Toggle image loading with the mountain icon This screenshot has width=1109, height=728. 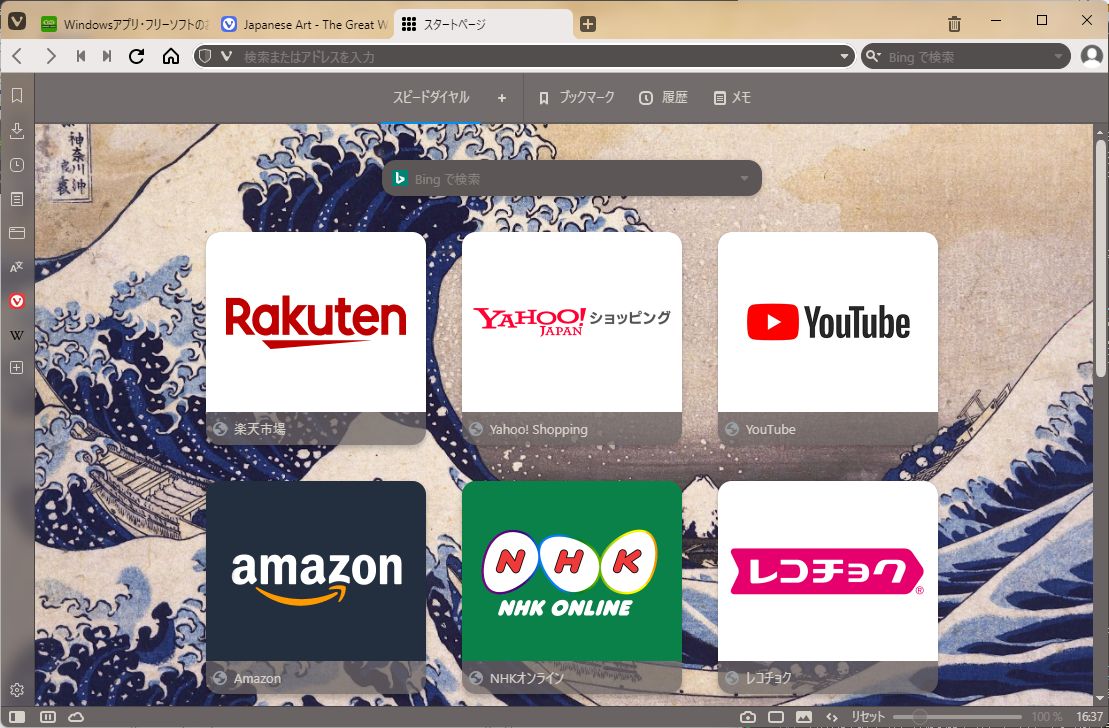tap(804, 716)
